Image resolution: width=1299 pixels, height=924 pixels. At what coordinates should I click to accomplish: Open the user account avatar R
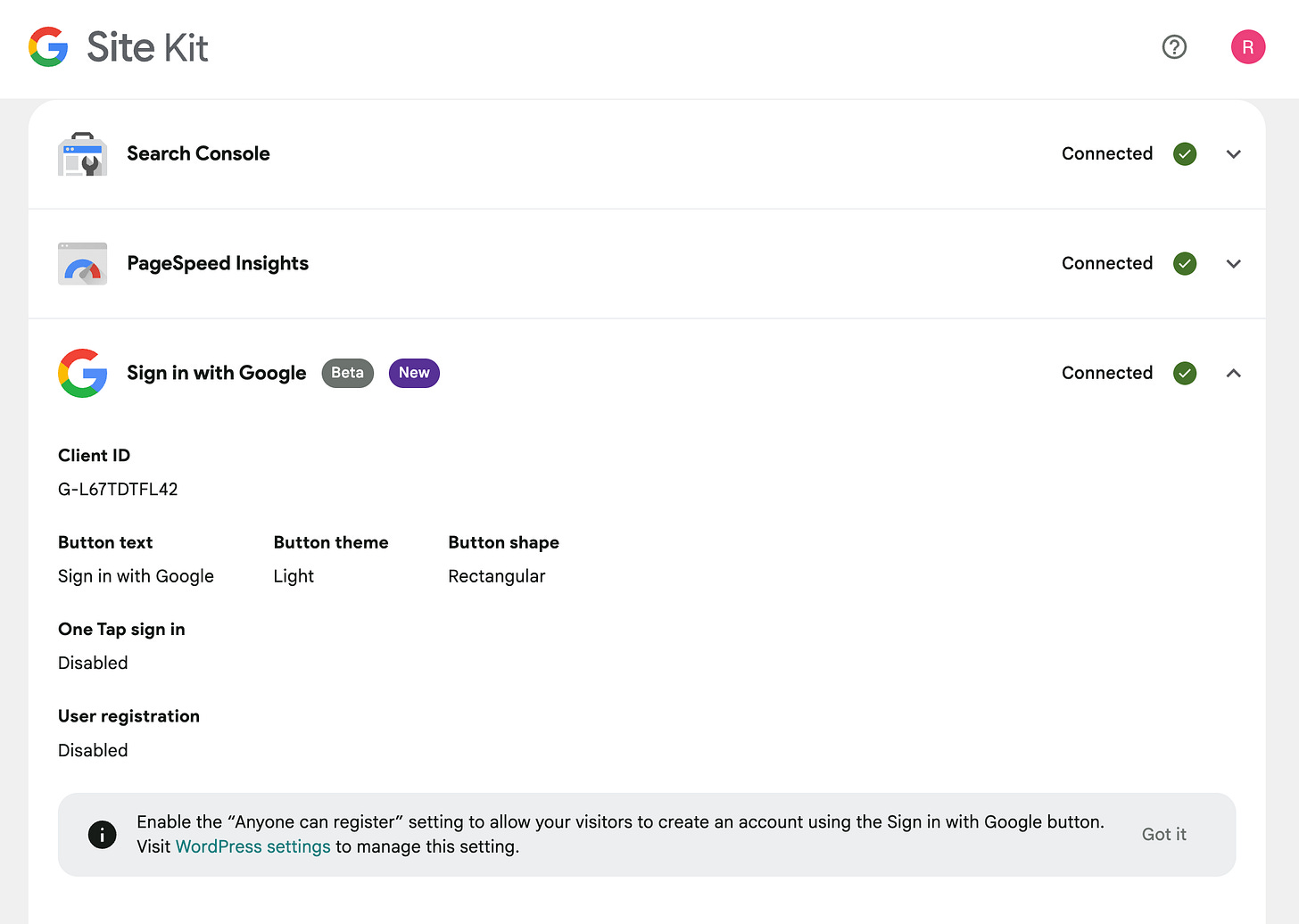point(1247,46)
